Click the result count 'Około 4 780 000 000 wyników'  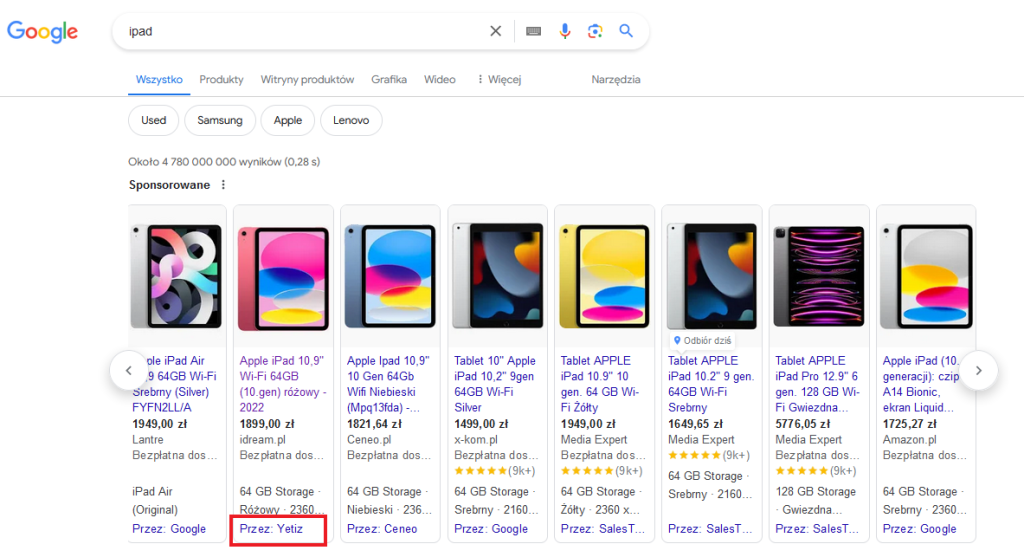pyautogui.click(x=205, y=161)
